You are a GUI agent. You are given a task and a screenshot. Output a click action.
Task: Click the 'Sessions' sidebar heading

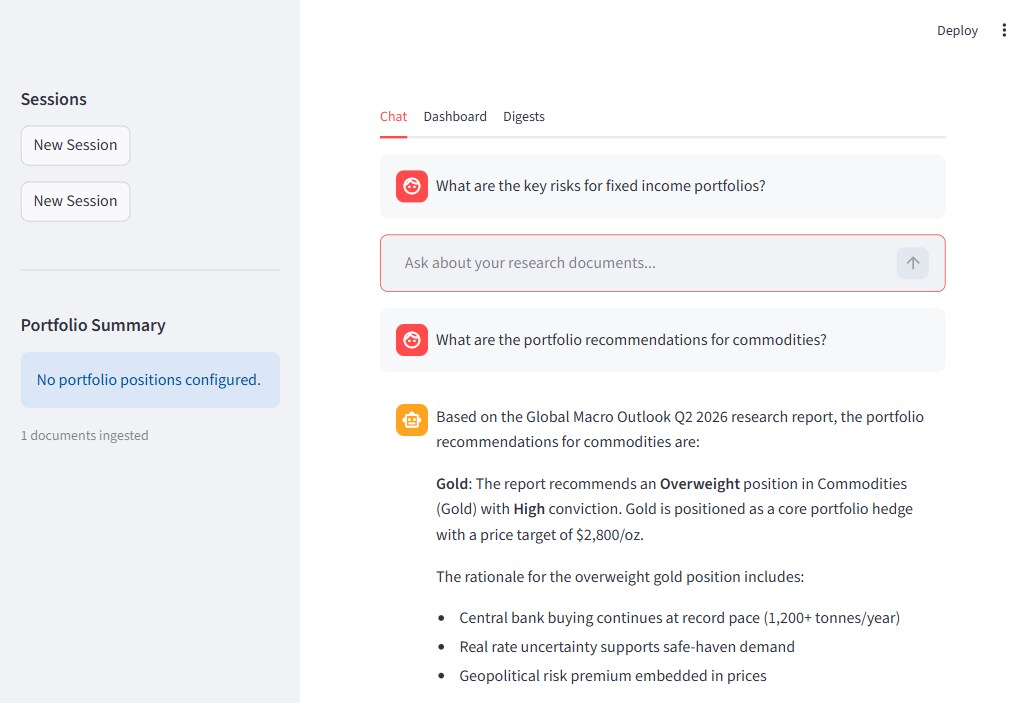(x=54, y=99)
